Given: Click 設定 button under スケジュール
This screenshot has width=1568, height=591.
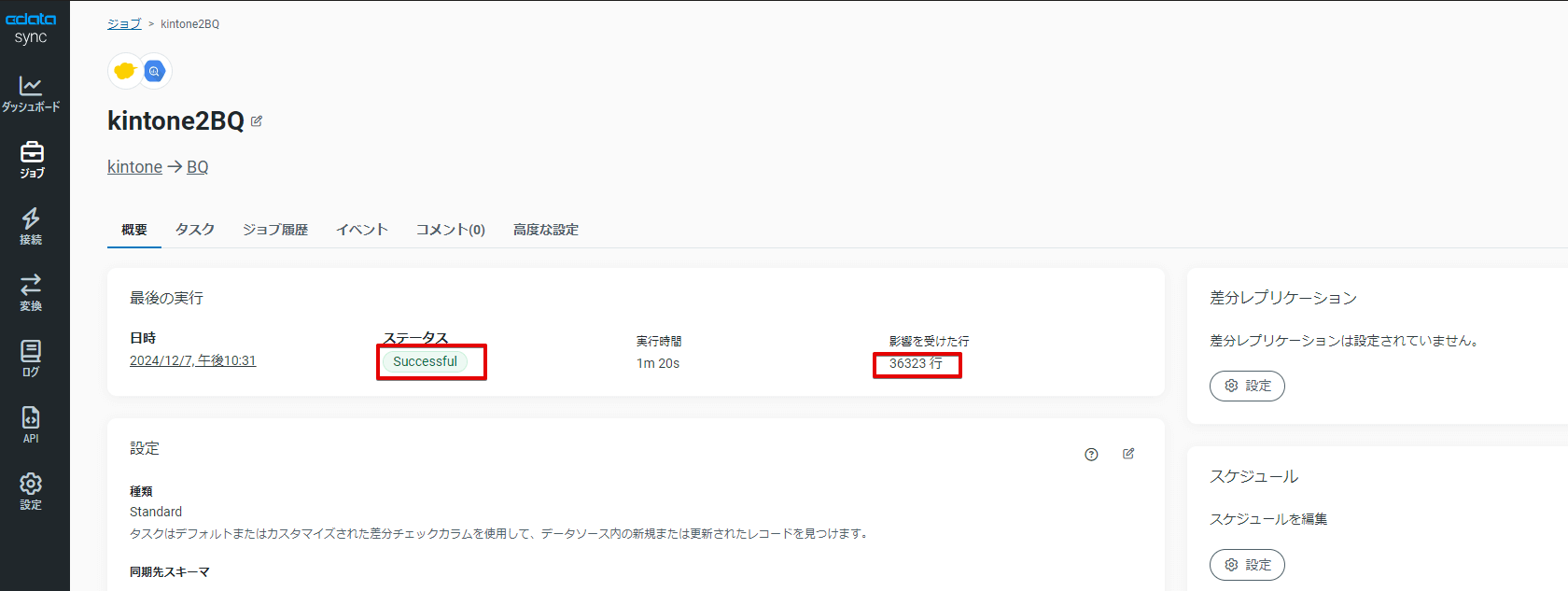Looking at the screenshot, I should pos(1247,565).
